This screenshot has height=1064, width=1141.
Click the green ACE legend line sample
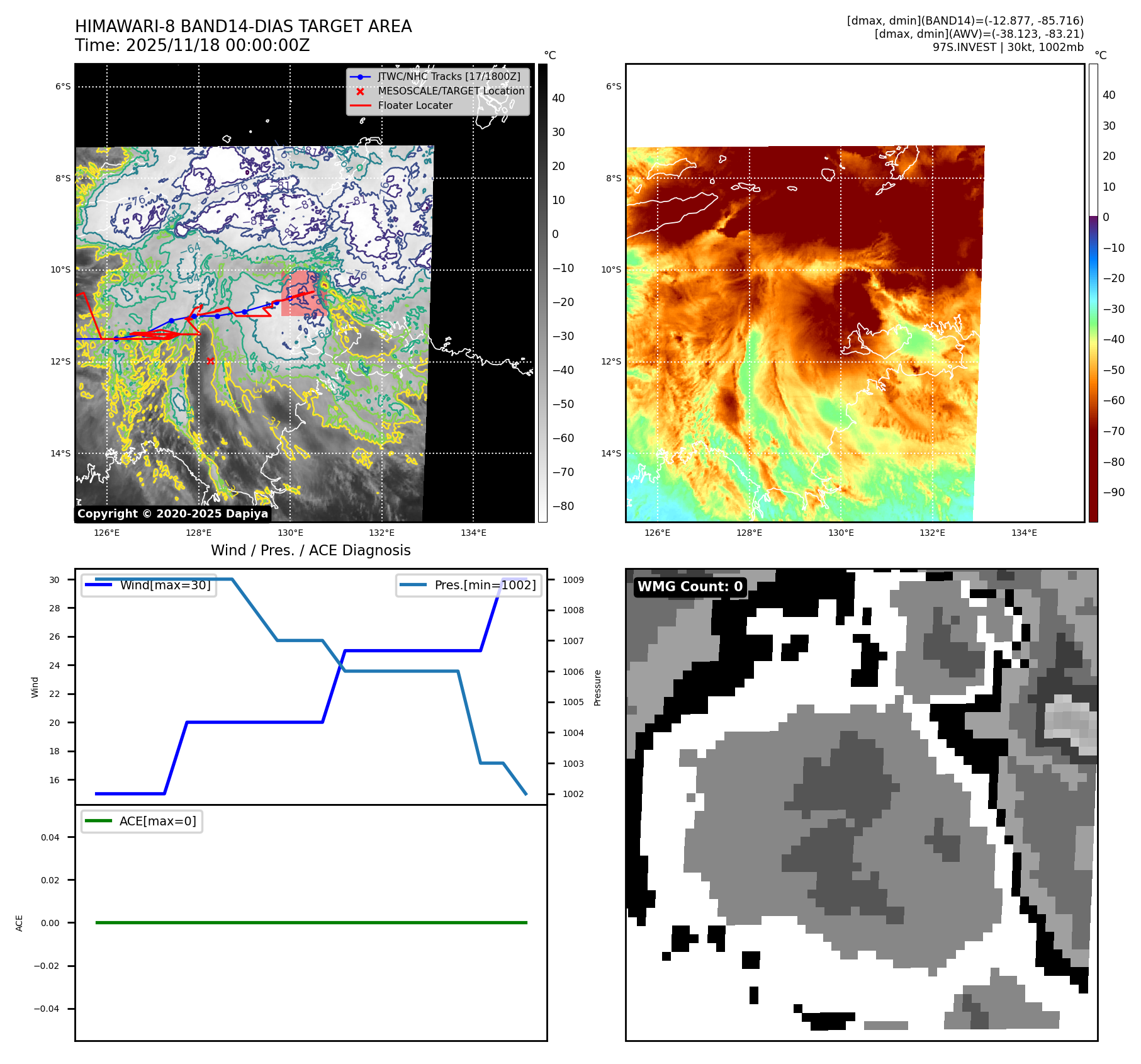coord(98,821)
